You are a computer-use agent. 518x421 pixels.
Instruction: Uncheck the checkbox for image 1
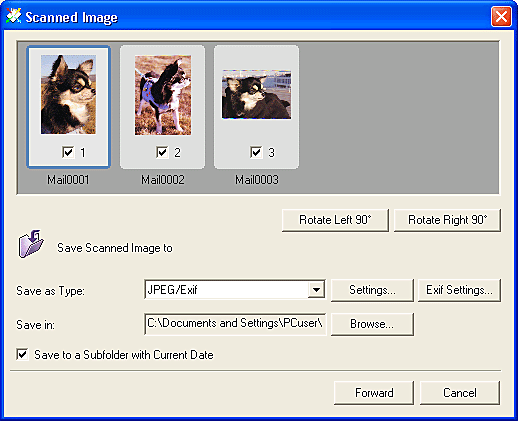tap(68, 152)
